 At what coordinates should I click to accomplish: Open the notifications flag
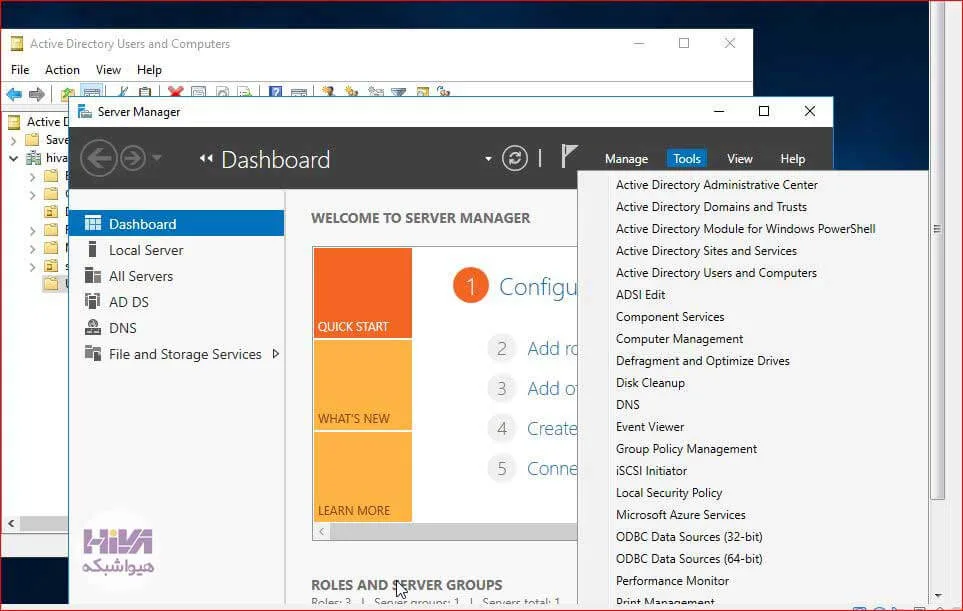[569, 156]
